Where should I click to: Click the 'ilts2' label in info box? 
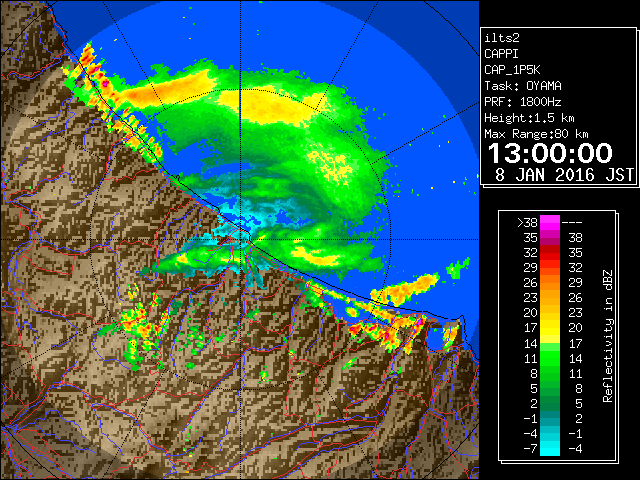tap(502, 38)
